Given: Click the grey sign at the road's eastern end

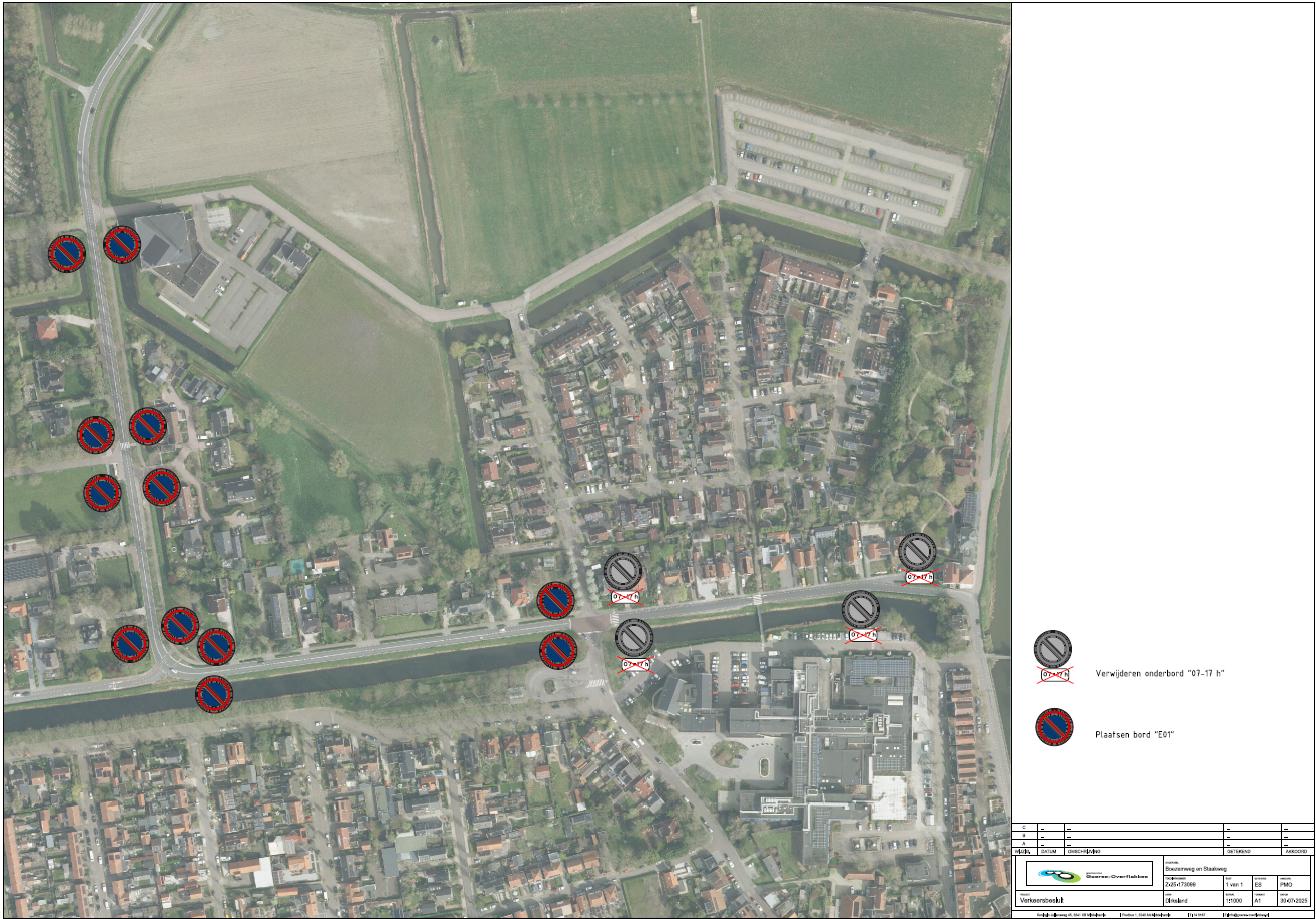Looking at the screenshot, I should [x=917, y=551].
